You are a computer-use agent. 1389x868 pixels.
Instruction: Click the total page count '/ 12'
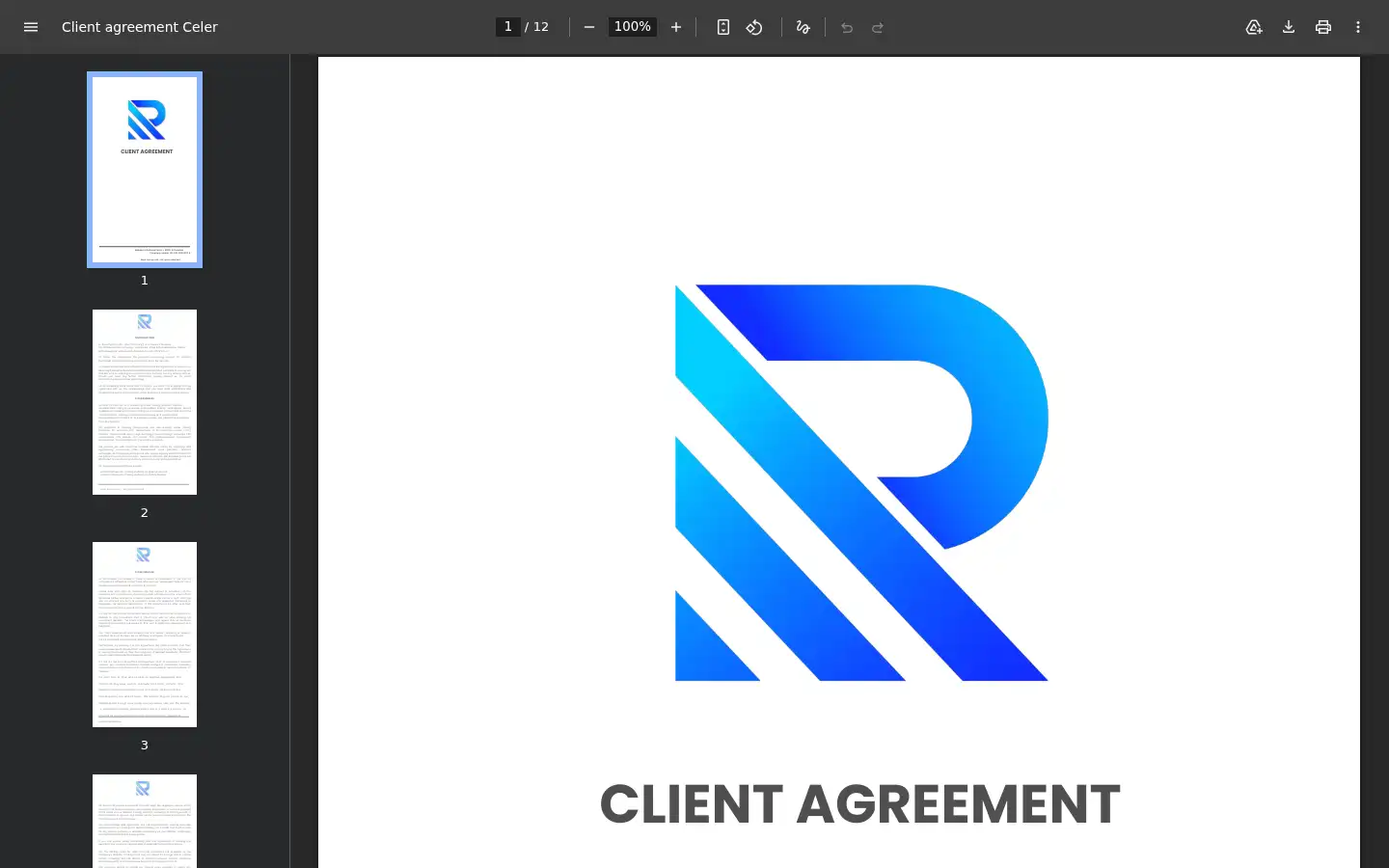537,27
